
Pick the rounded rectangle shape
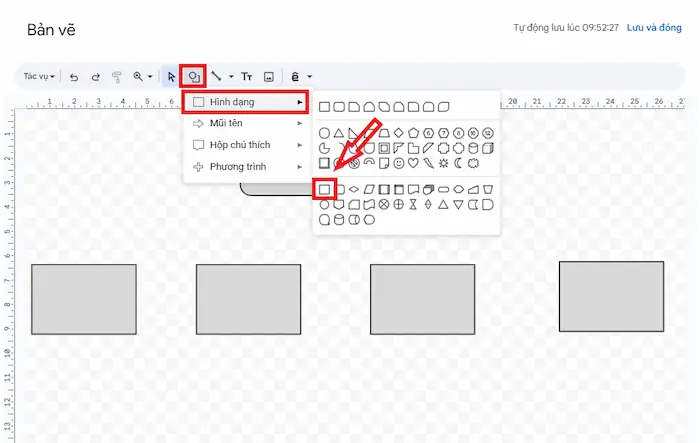pos(339,107)
